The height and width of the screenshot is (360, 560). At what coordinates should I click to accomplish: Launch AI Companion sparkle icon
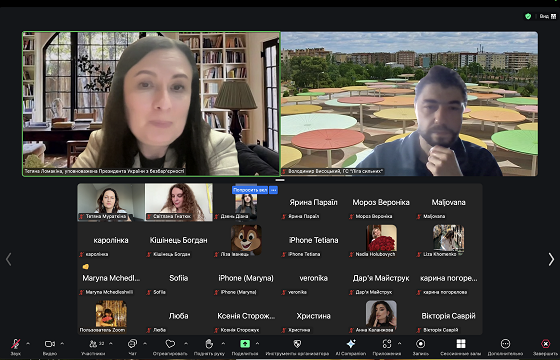click(x=351, y=344)
